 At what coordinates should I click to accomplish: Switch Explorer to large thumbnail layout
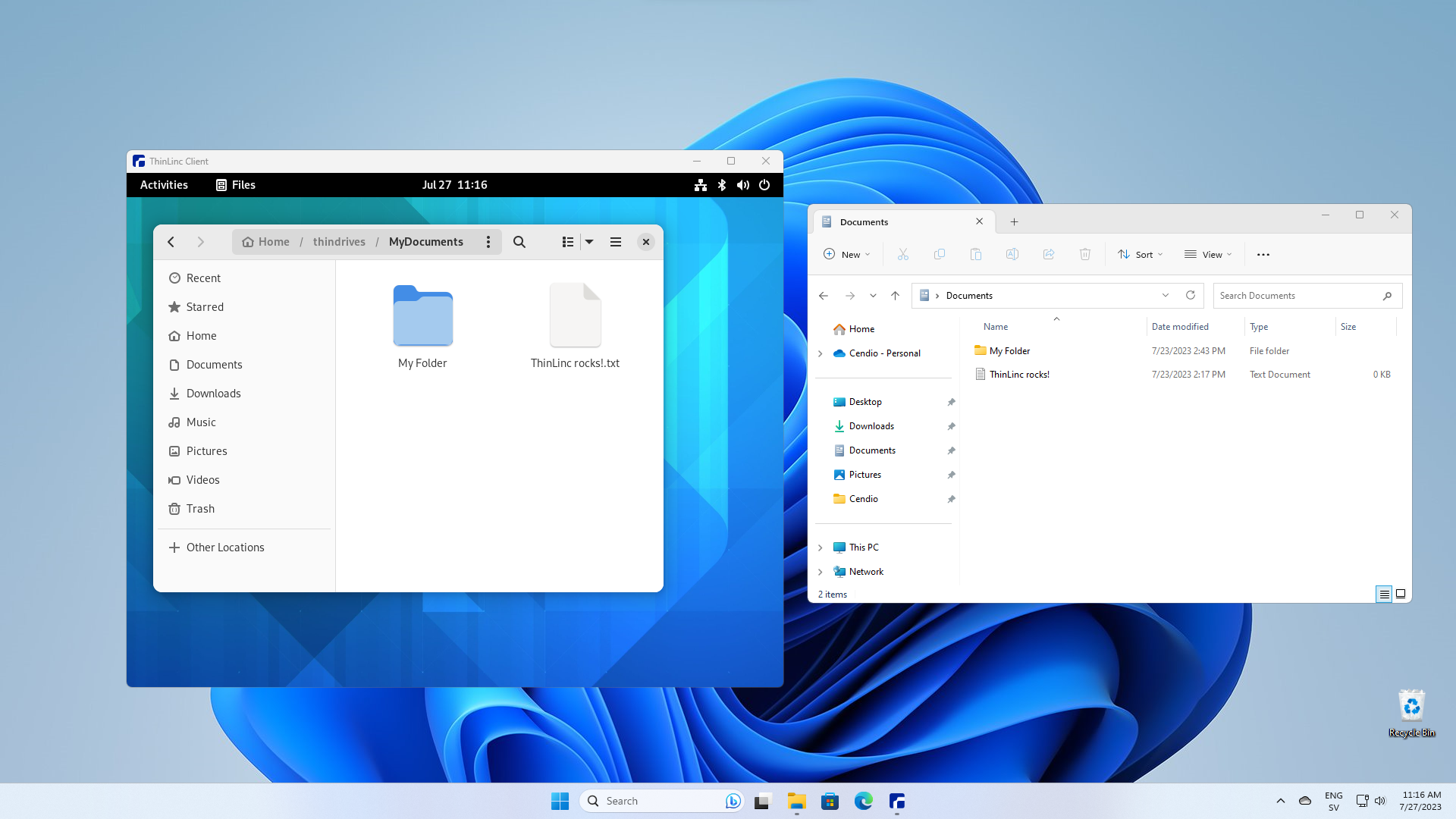tap(1401, 594)
